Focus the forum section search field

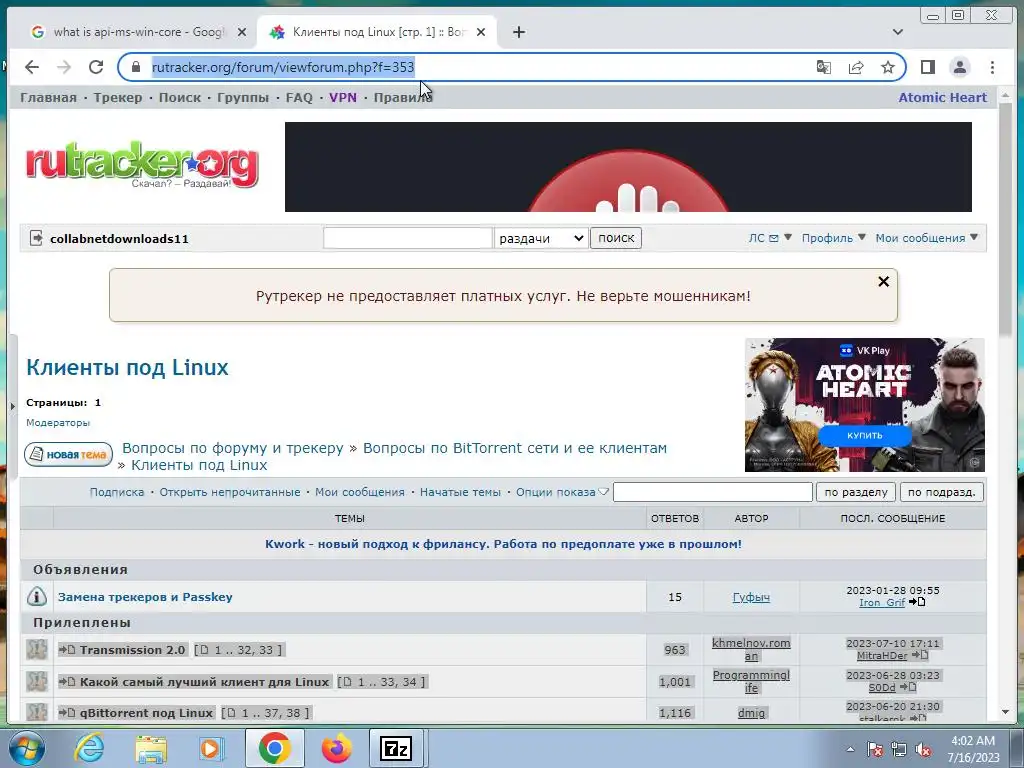click(x=712, y=492)
